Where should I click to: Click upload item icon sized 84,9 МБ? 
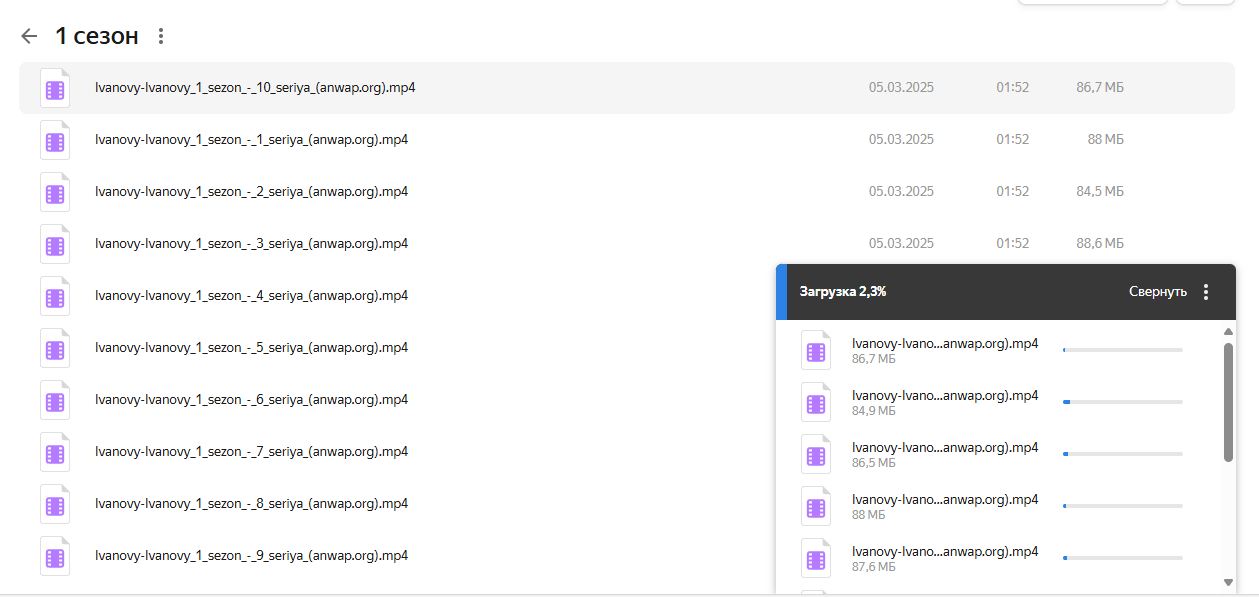(x=817, y=402)
